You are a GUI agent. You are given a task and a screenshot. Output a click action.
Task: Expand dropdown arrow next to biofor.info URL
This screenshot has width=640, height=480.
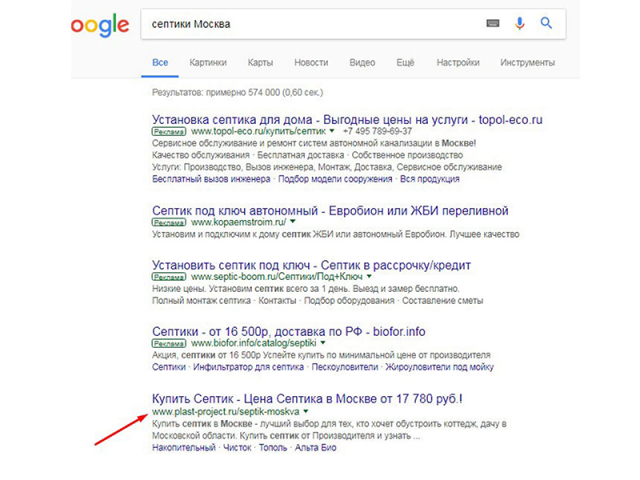click(x=323, y=342)
